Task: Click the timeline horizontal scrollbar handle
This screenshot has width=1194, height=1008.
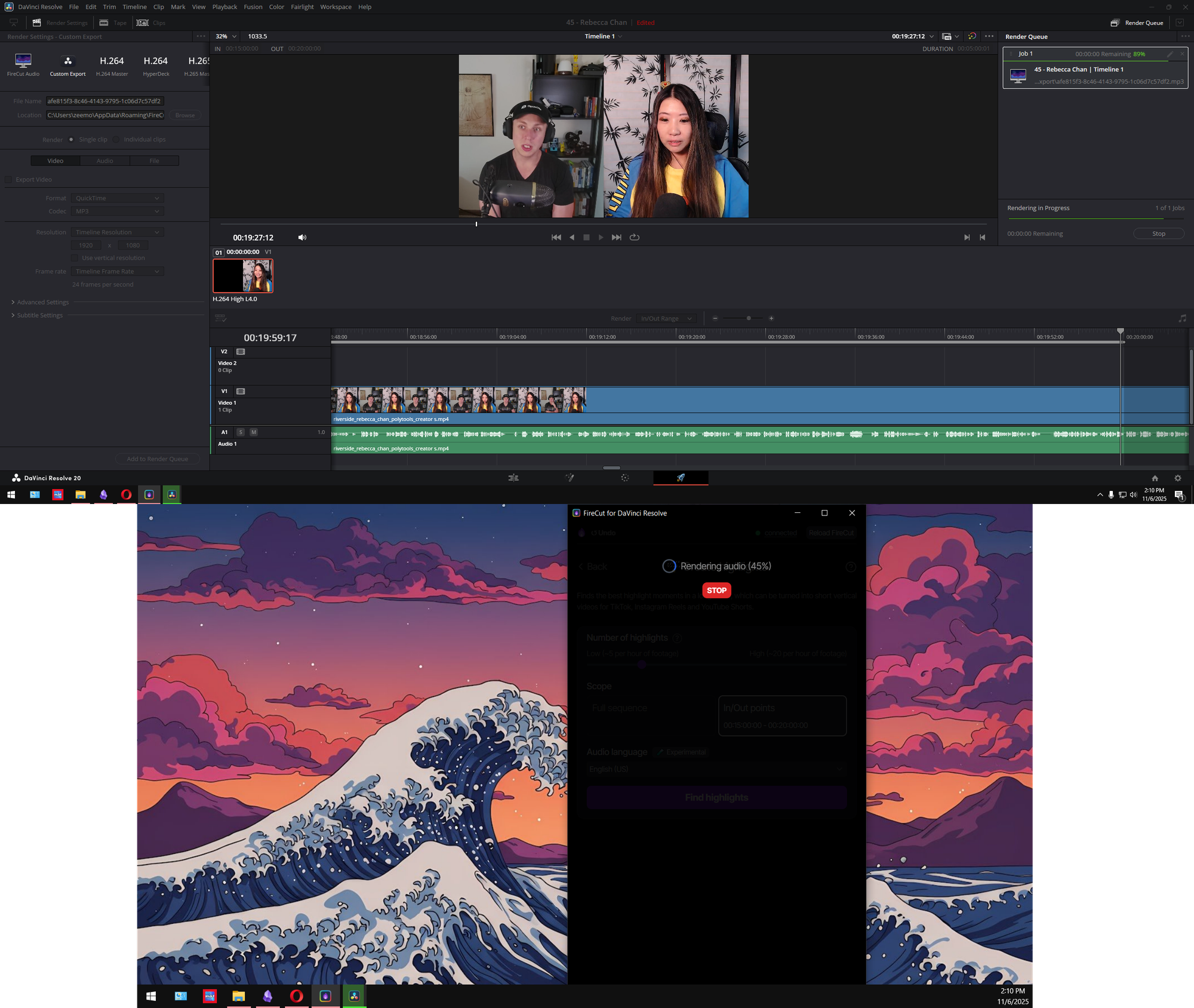Action: point(611,468)
